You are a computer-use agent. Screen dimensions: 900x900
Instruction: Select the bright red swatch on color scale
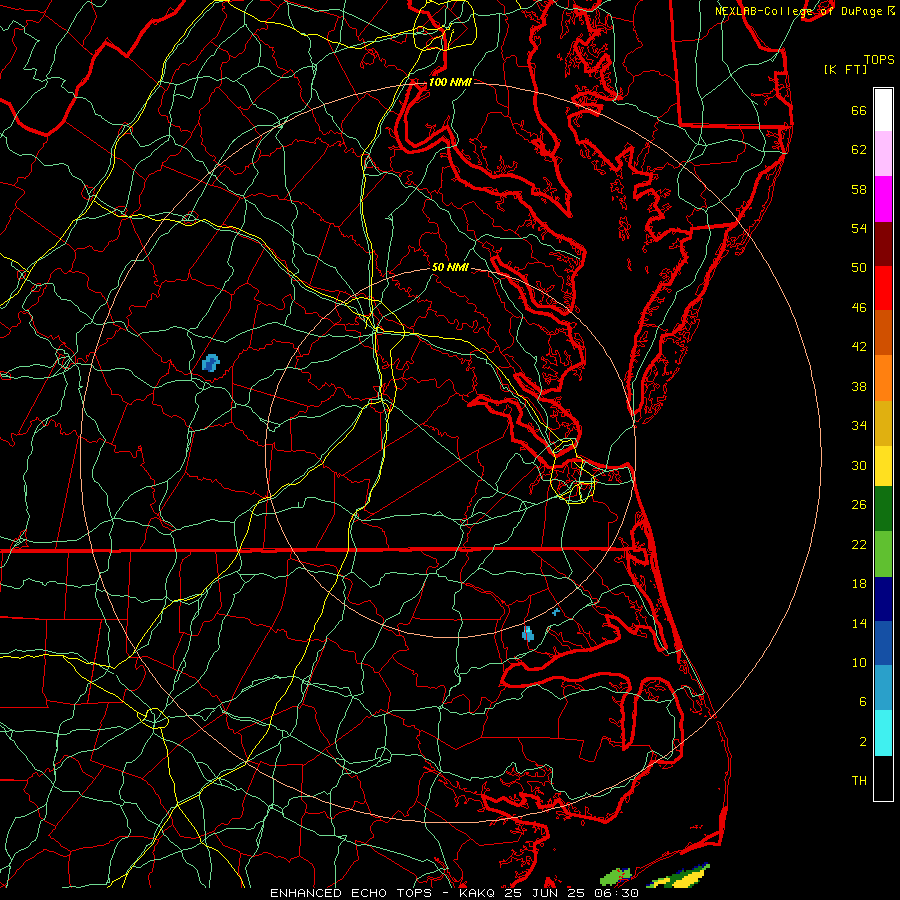coord(883,288)
